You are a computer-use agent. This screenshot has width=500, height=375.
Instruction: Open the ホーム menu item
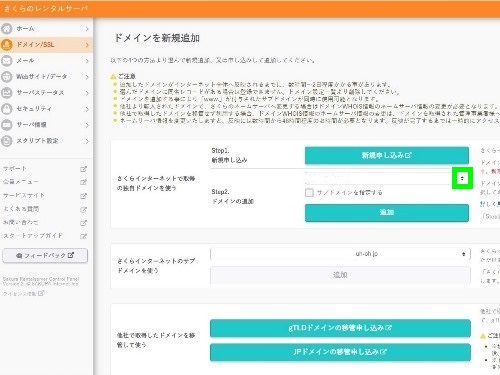(x=47, y=29)
